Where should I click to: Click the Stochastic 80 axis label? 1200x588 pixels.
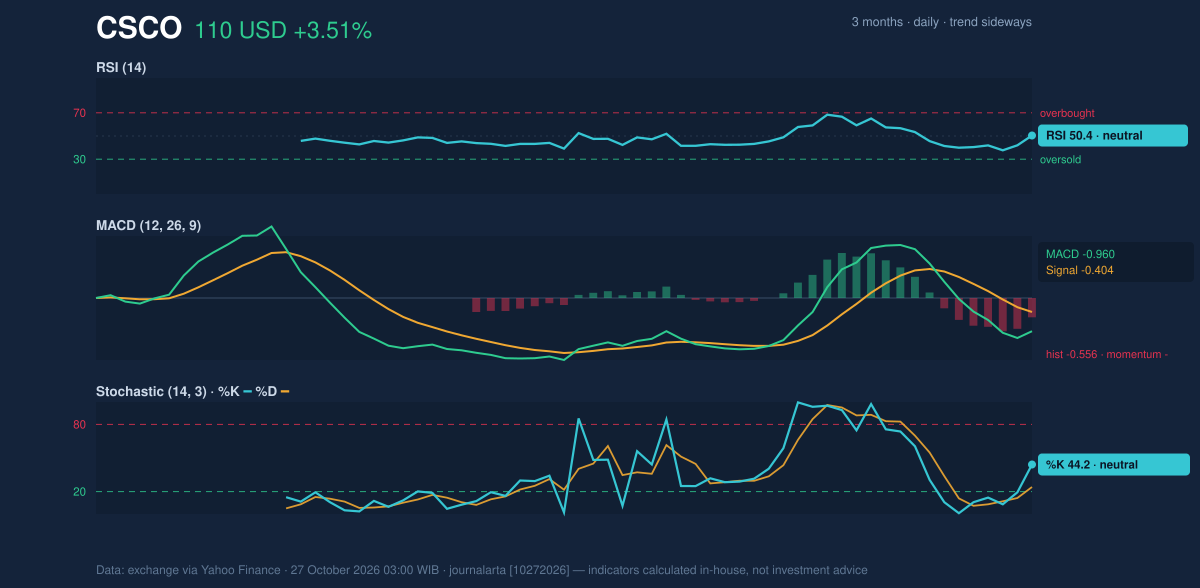[x=79, y=425]
